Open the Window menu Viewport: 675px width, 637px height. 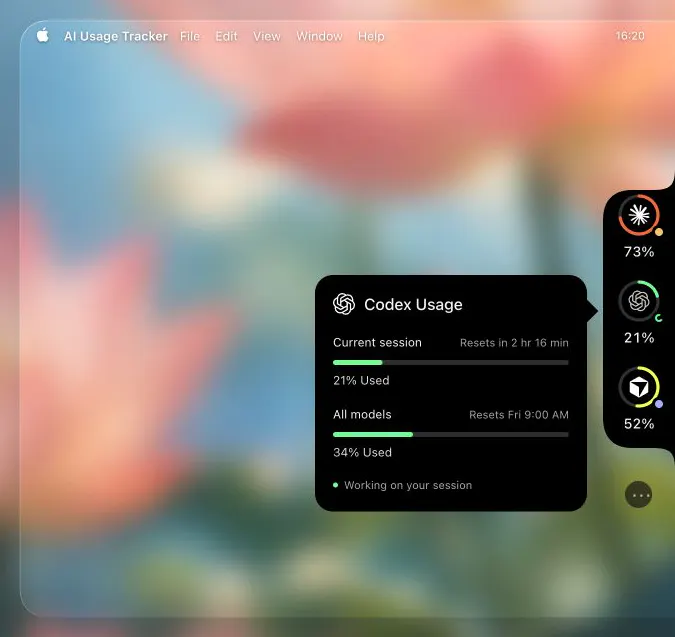[319, 36]
